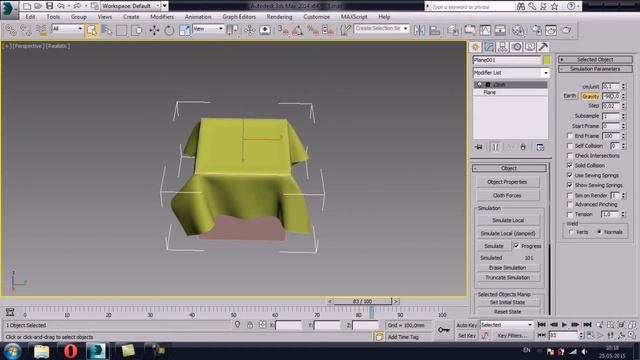Open the reference coordinate View dropdown

tap(208, 29)
